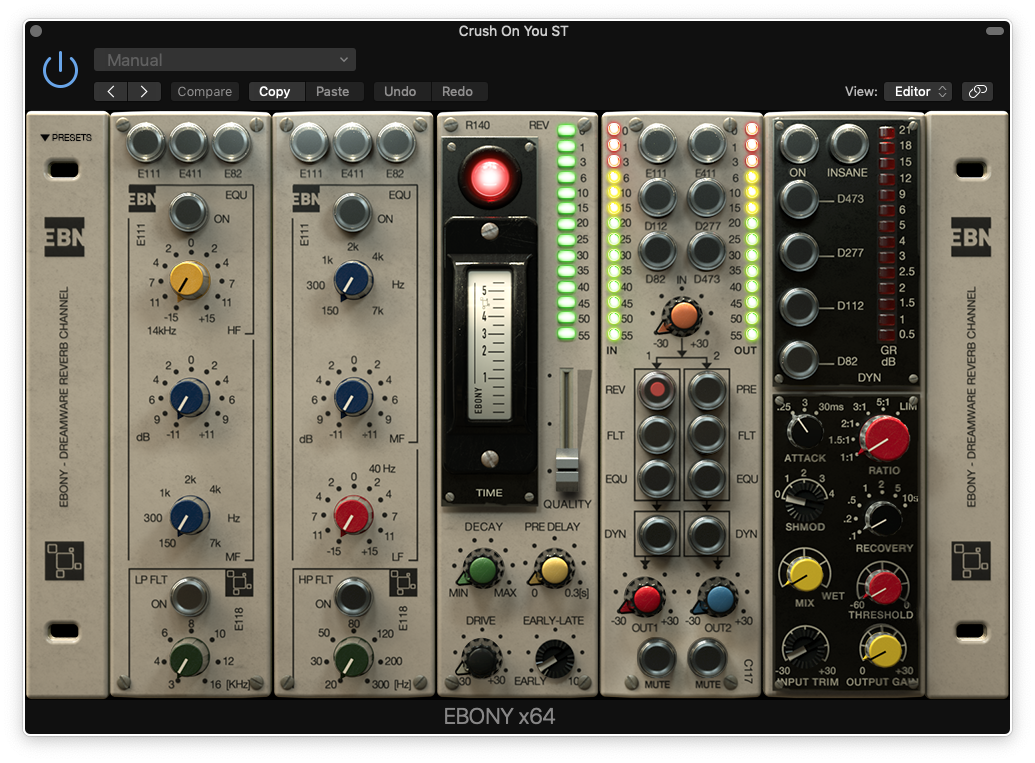Viewport: 1035px width, 763px height.
Task: Click the orange IN level knob
Action: pos(683,315)
